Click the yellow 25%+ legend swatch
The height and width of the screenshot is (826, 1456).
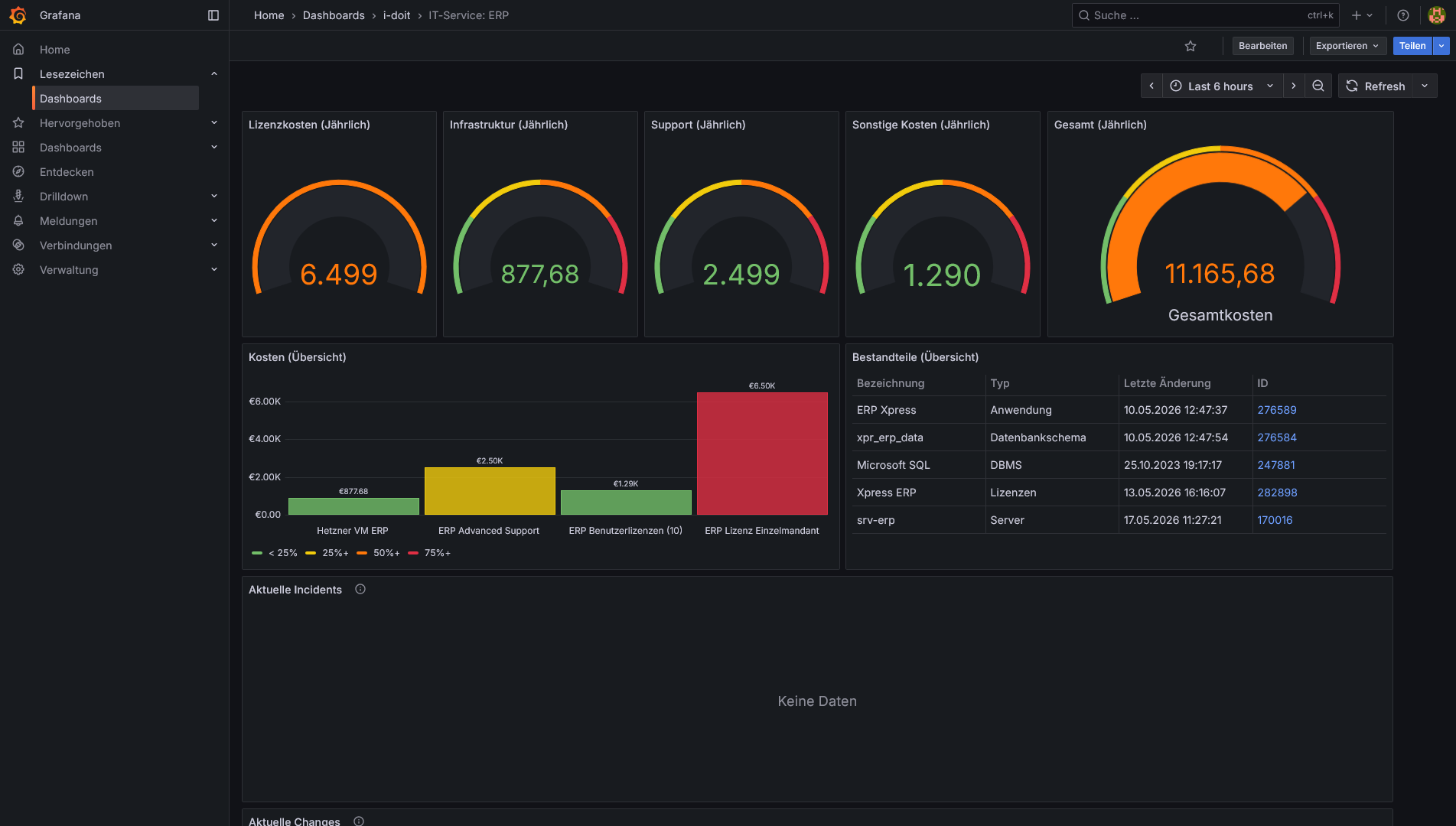coord(311,553)
